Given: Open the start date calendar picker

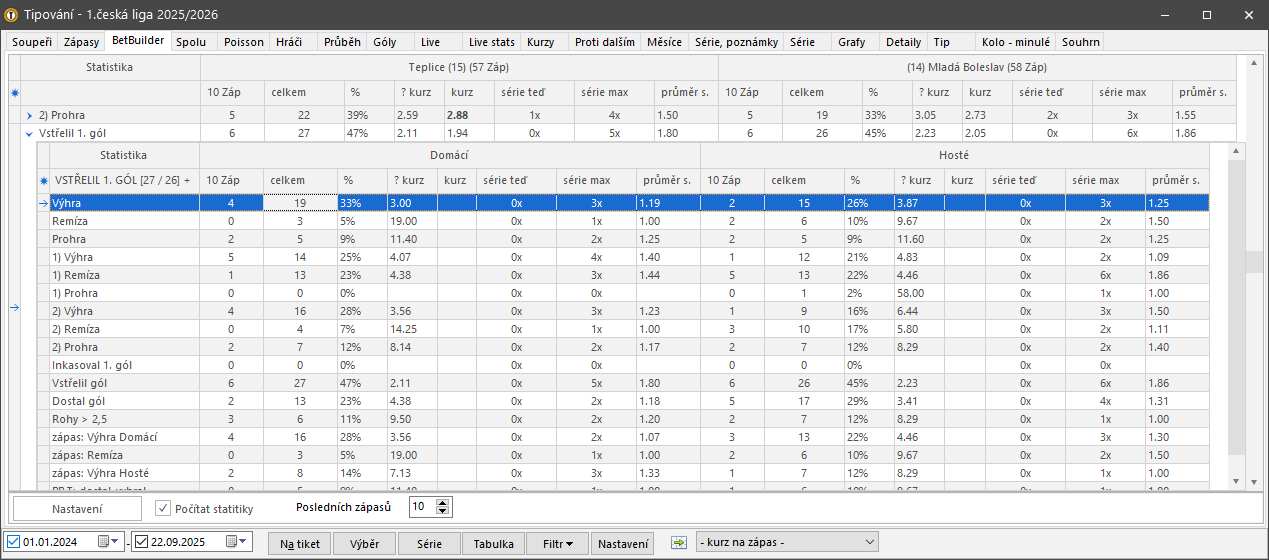Looking at the screenshot, I should (x=104, y=542).
